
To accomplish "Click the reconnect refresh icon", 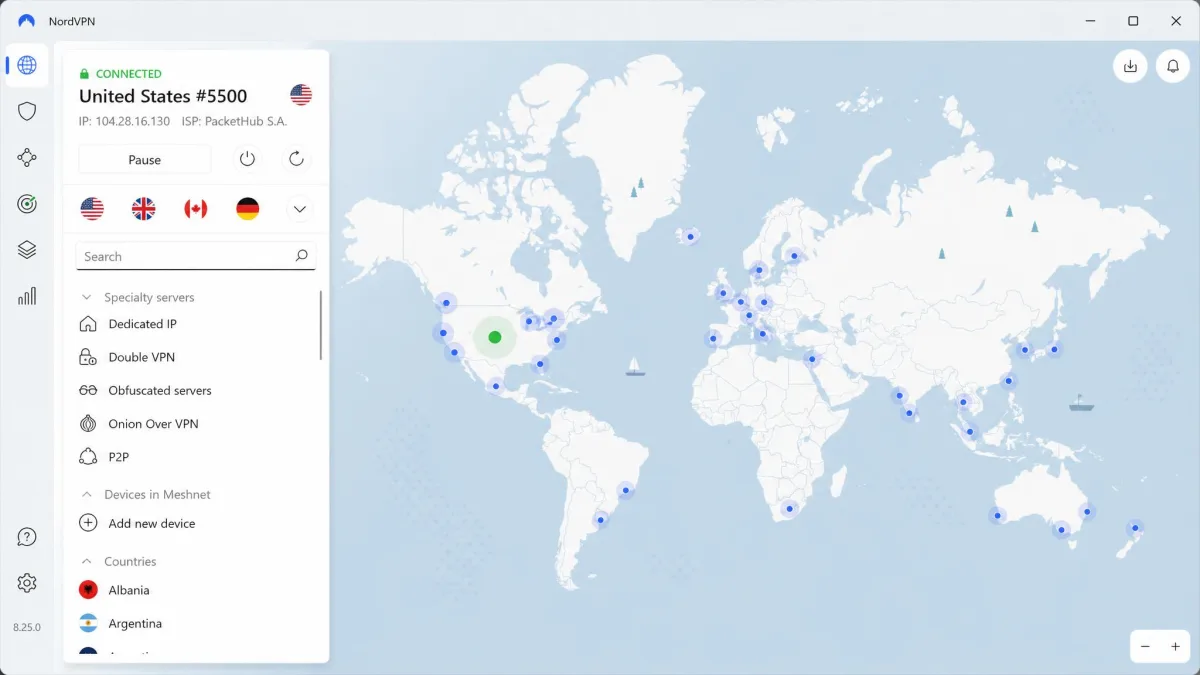I will 296,159.
